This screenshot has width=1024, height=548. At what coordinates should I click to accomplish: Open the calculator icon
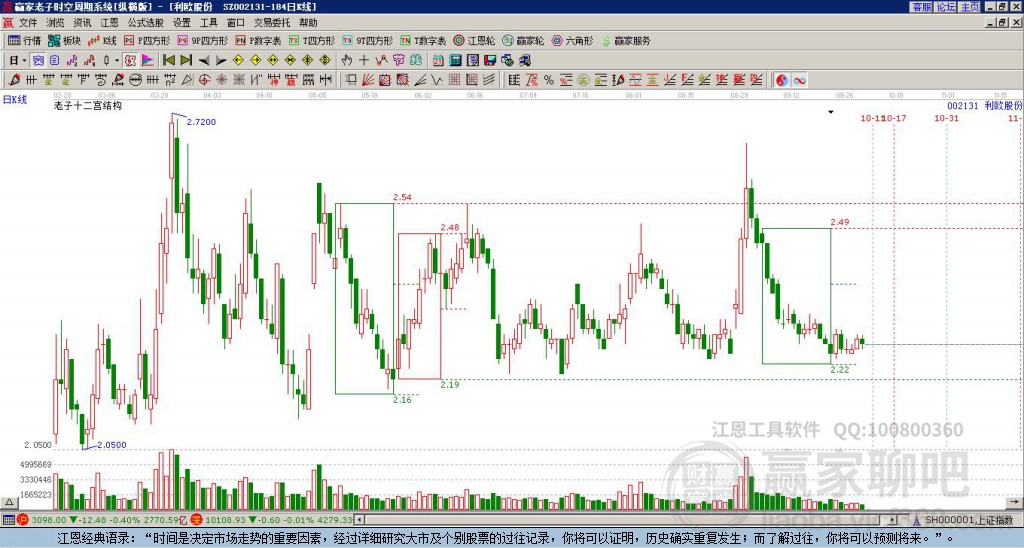point(455,61)
